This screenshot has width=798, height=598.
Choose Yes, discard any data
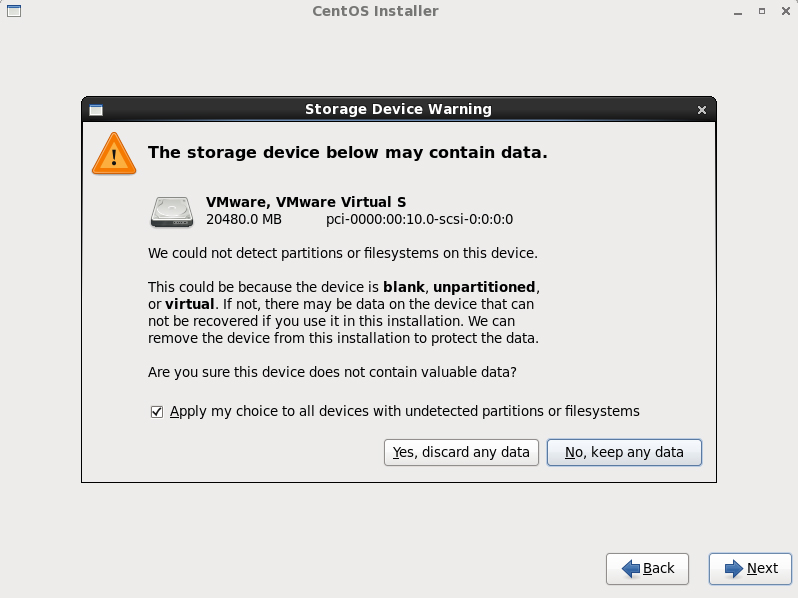pos(461,452)
